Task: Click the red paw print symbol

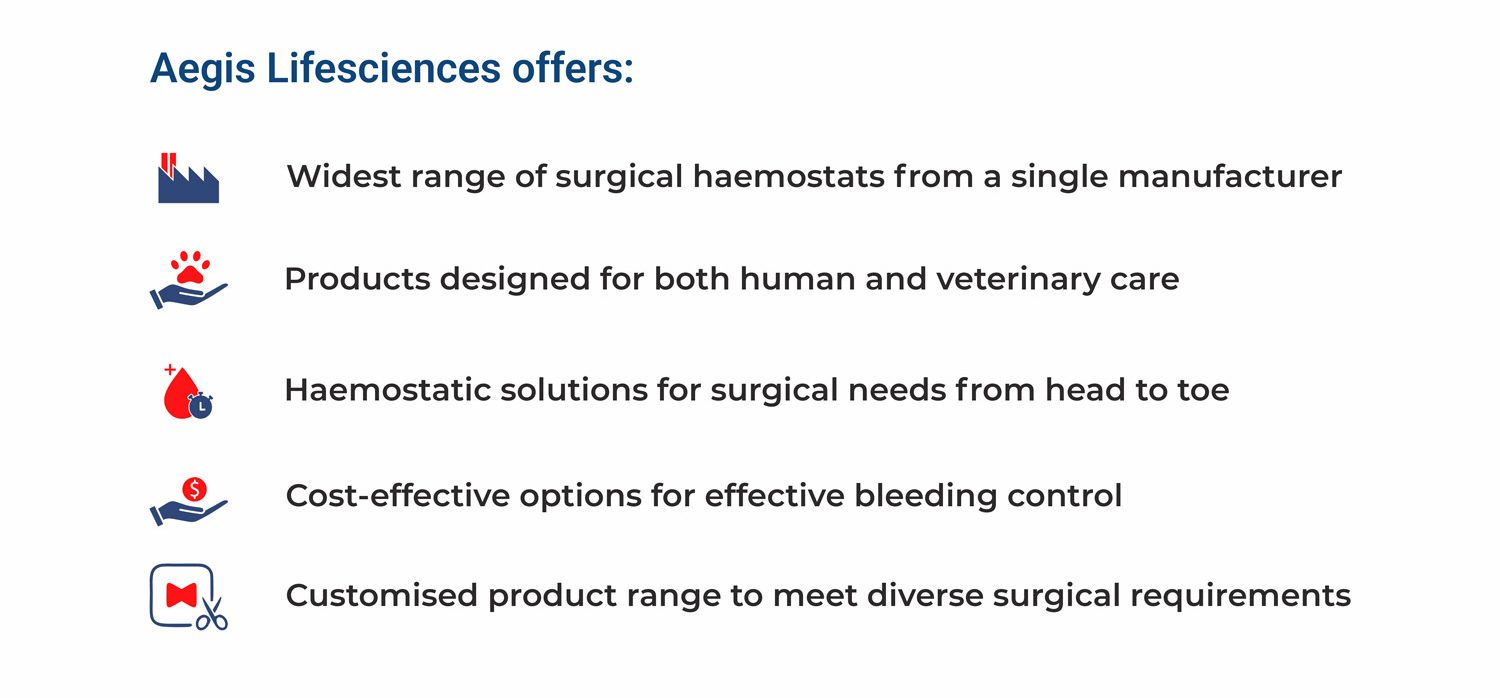Action: (x=190, y=267)
